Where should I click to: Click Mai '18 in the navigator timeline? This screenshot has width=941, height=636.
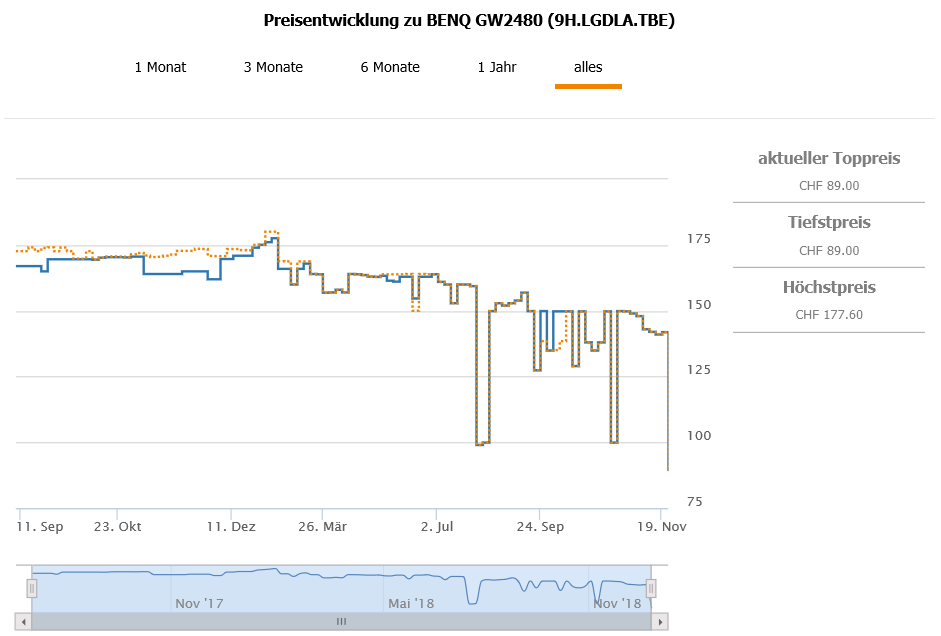(x=411, y=603)
